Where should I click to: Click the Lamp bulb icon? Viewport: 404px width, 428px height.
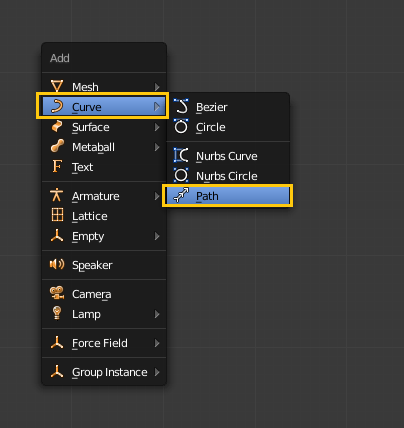[57, 313]
